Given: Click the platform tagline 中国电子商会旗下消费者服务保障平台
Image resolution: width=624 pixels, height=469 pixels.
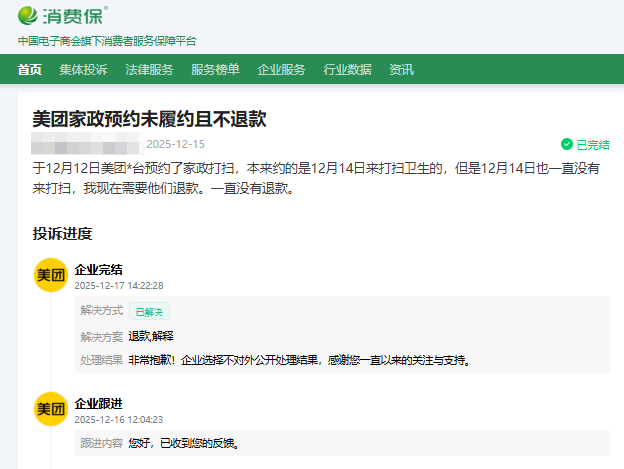Looking at the screenshot, I should [107, 41].
